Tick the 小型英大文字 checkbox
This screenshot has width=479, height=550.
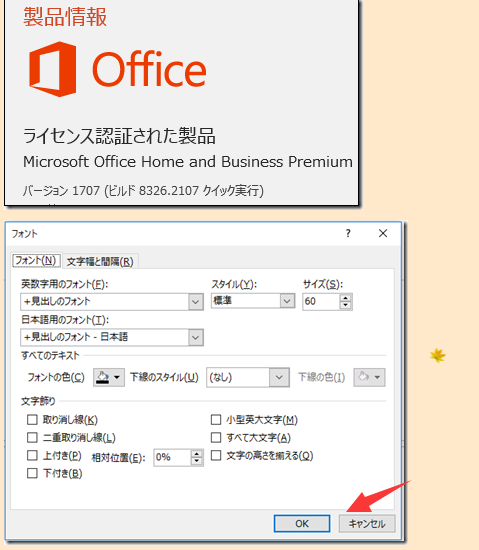click(x=216, y=420)
